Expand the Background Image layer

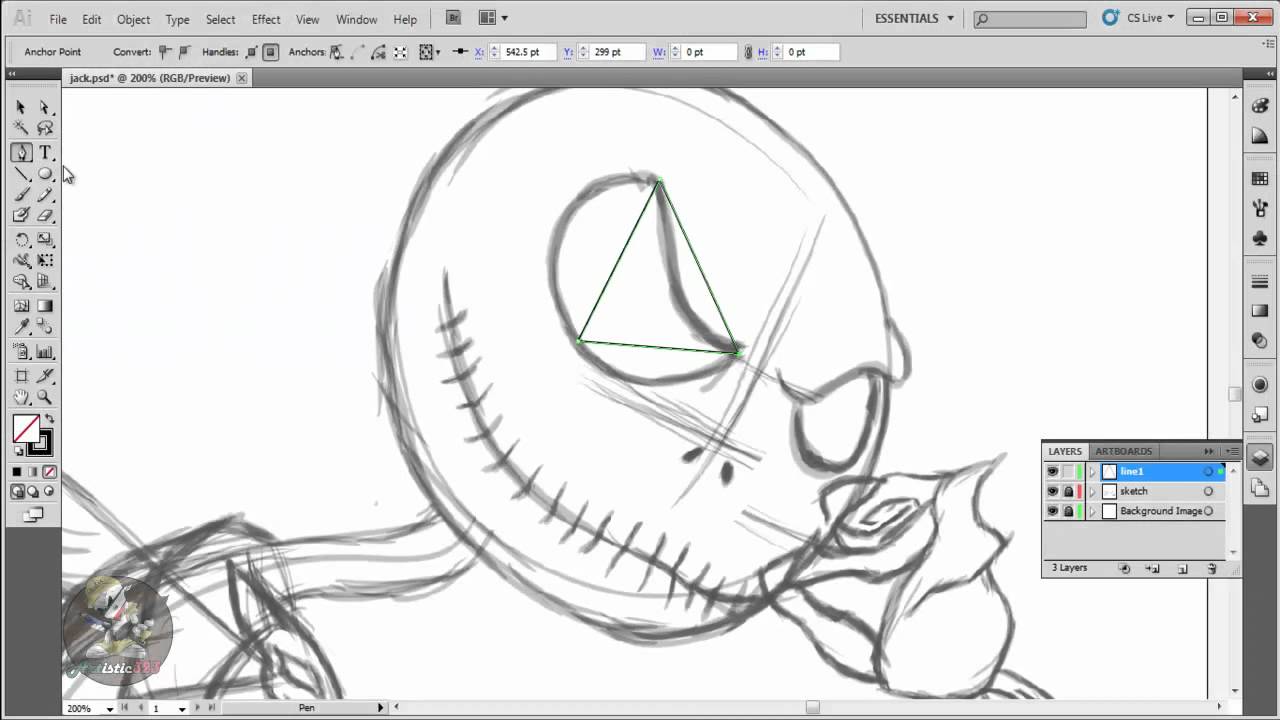[1092, 511]
